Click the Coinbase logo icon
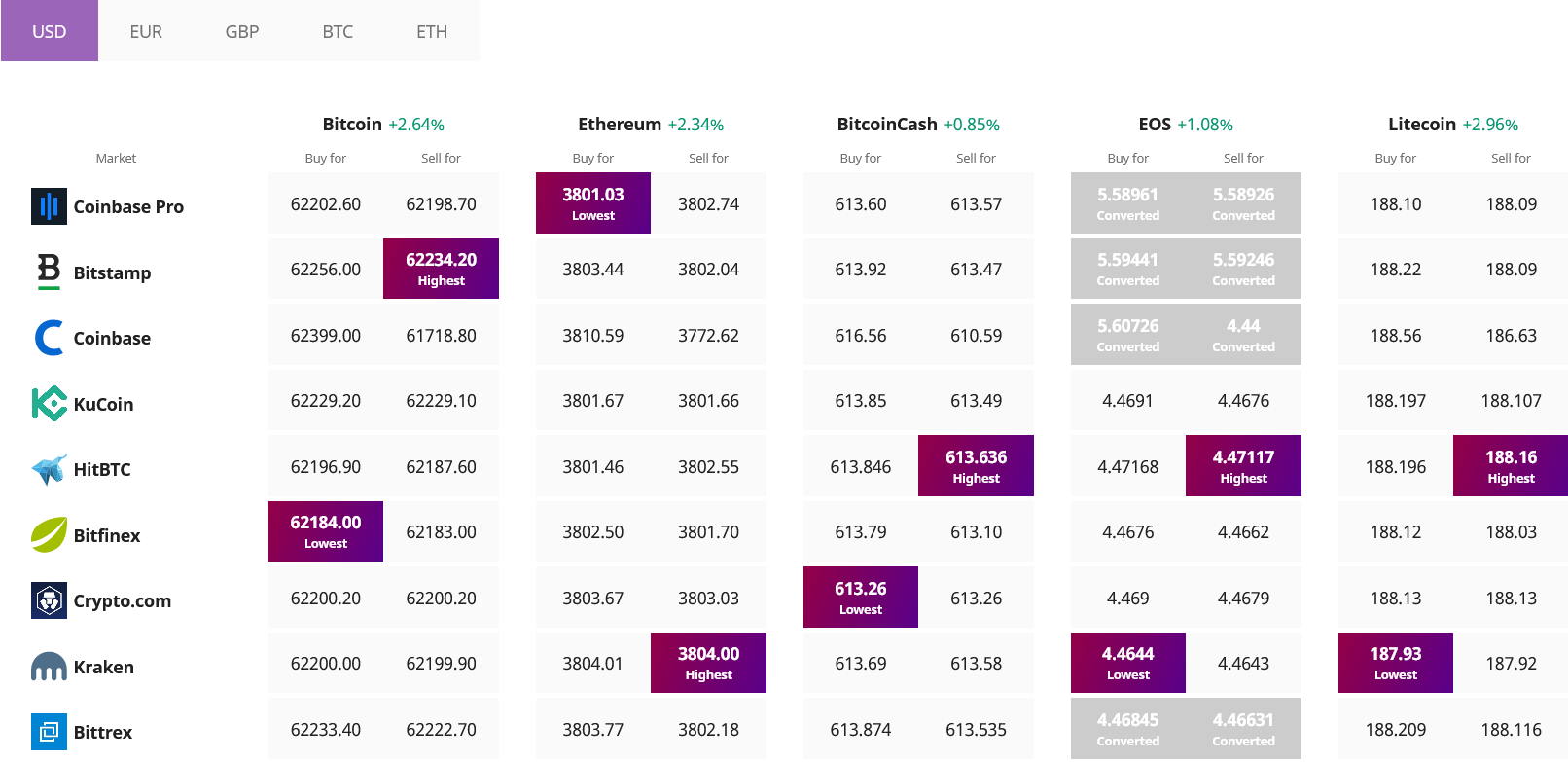The image size is (1568, 762). 49,338
